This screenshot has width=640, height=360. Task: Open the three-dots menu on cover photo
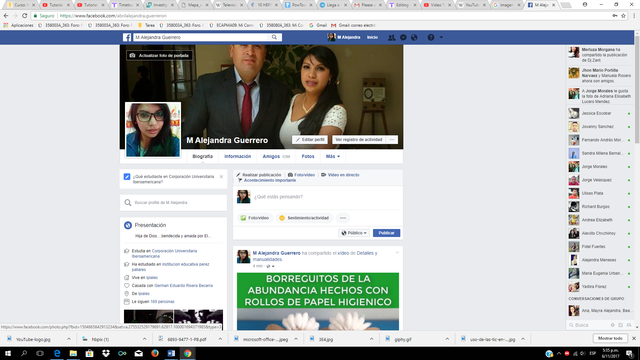point(392,140)
